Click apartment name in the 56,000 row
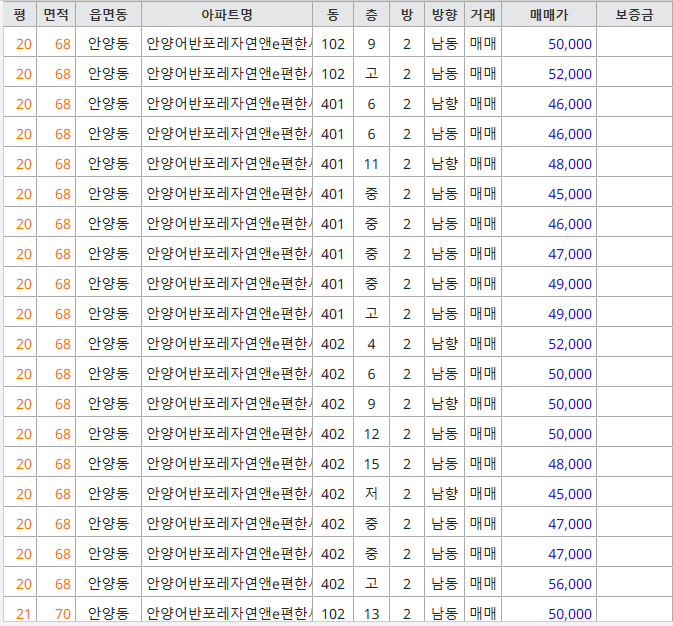The width and height of the screenshot is (673, 626). point(229,584)
